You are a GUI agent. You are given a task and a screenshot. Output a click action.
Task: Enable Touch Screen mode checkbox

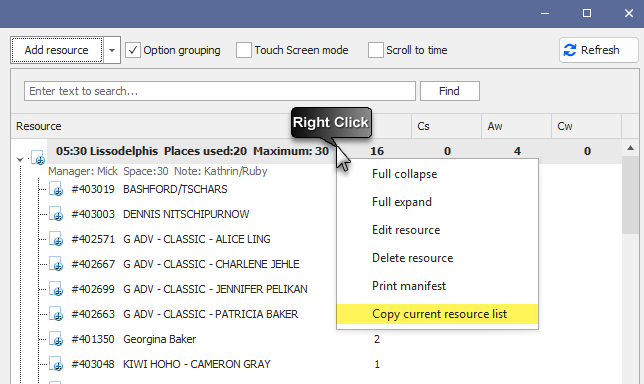click(244, 50)
